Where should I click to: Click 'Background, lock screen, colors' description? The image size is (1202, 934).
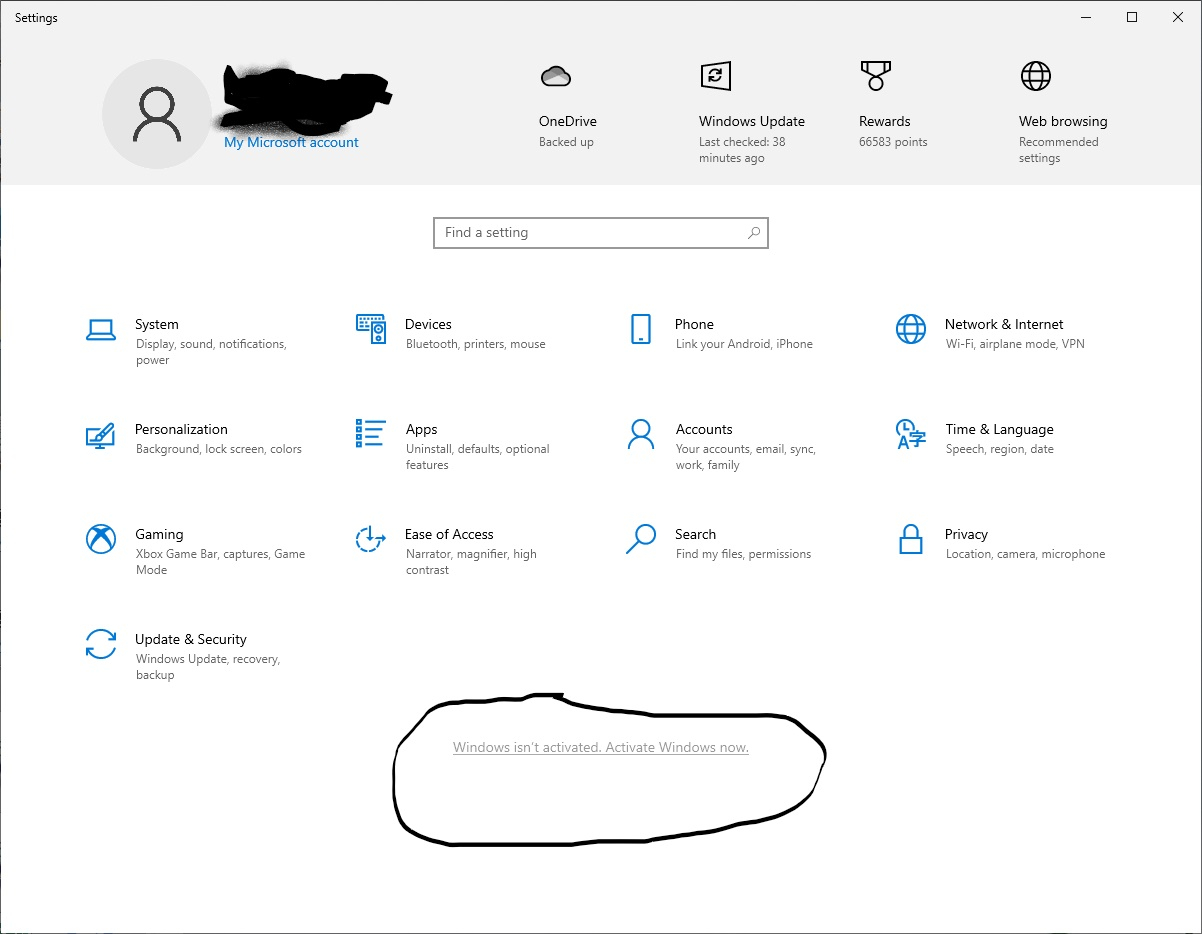pyautogui.click(x=219, y=449)
